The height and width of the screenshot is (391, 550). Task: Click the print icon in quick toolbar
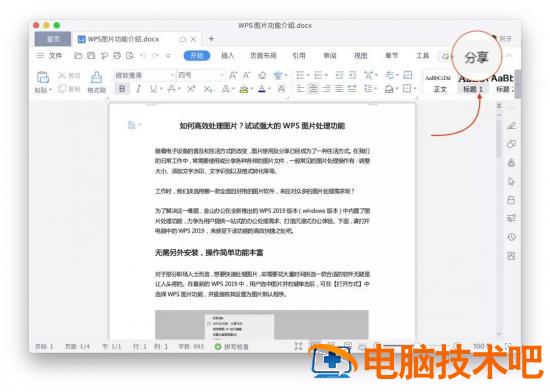point(117,55)
